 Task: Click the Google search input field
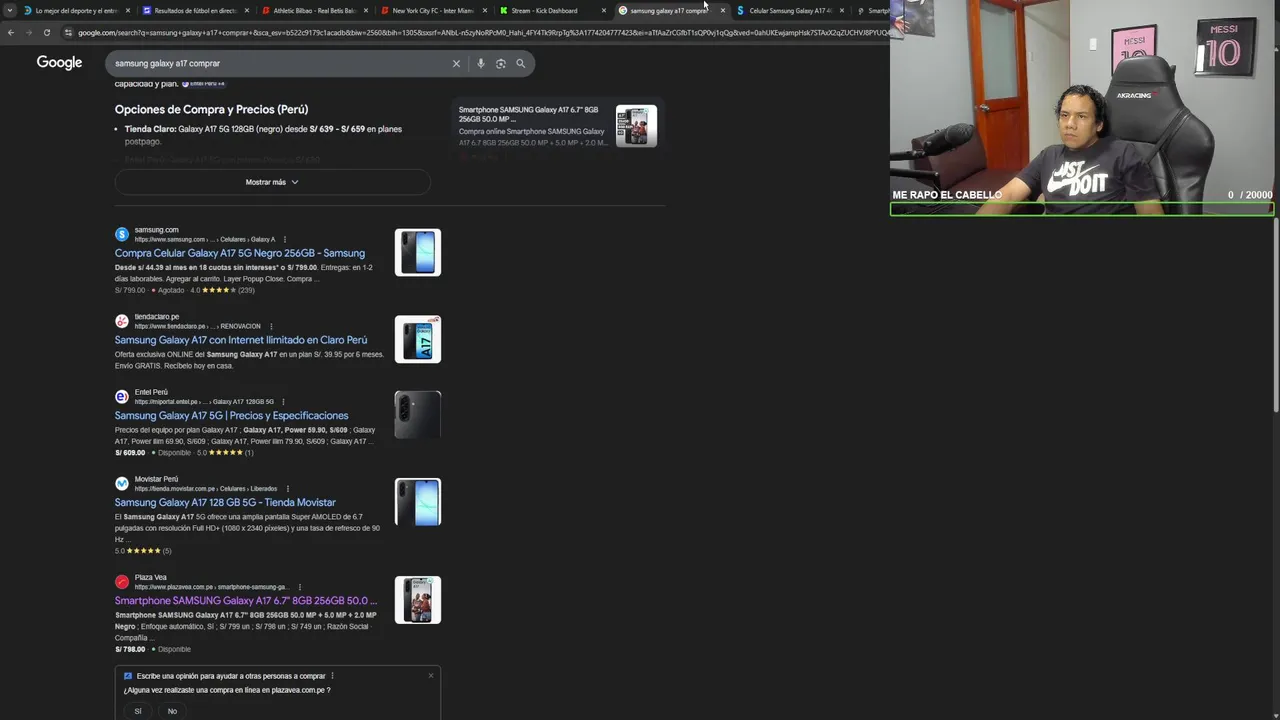280,63
